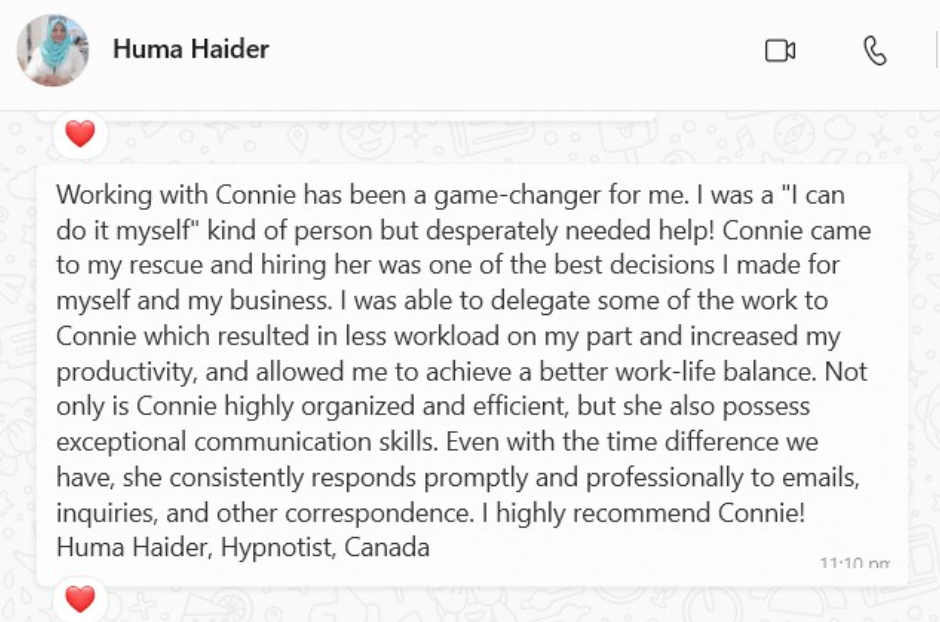Click signature line "Huma Haider, Hypnotist, Canada"

click(x=243, y=548)
